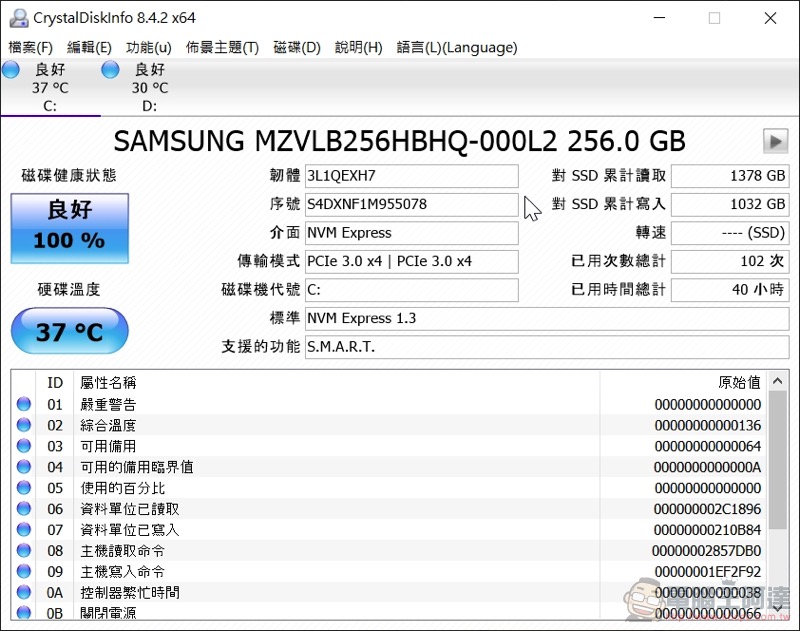
Task: Click the blue status dot for 資料單位已寫入
Action: pyautogui.click(x=23, y=529)
